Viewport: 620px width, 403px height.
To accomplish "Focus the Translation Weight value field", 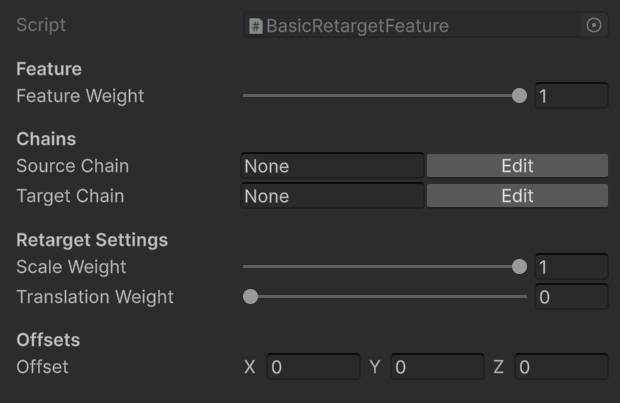I will tap(571, 297).
